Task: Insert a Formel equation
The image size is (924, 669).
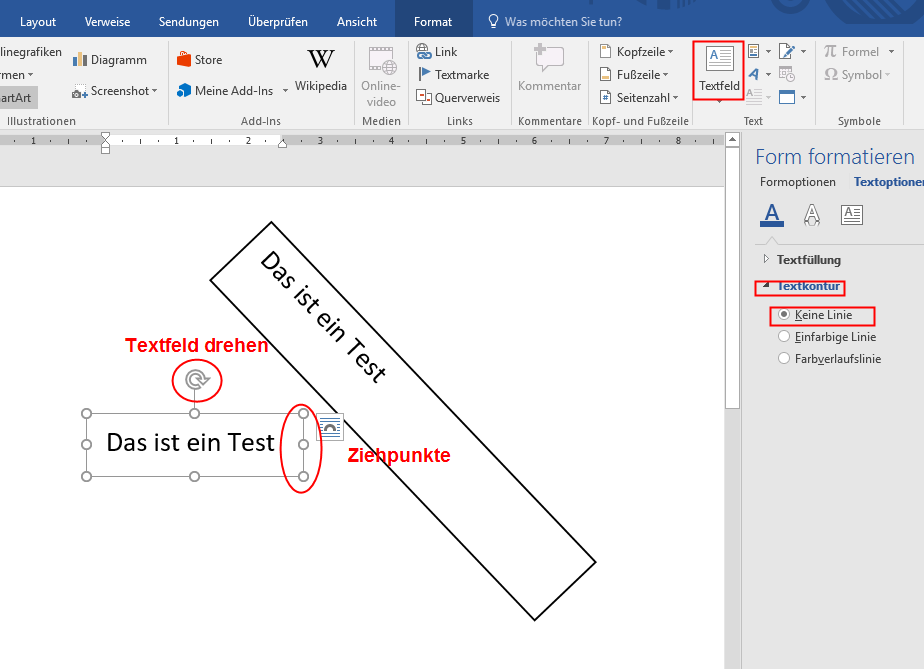Action: (x=862, y=51)
